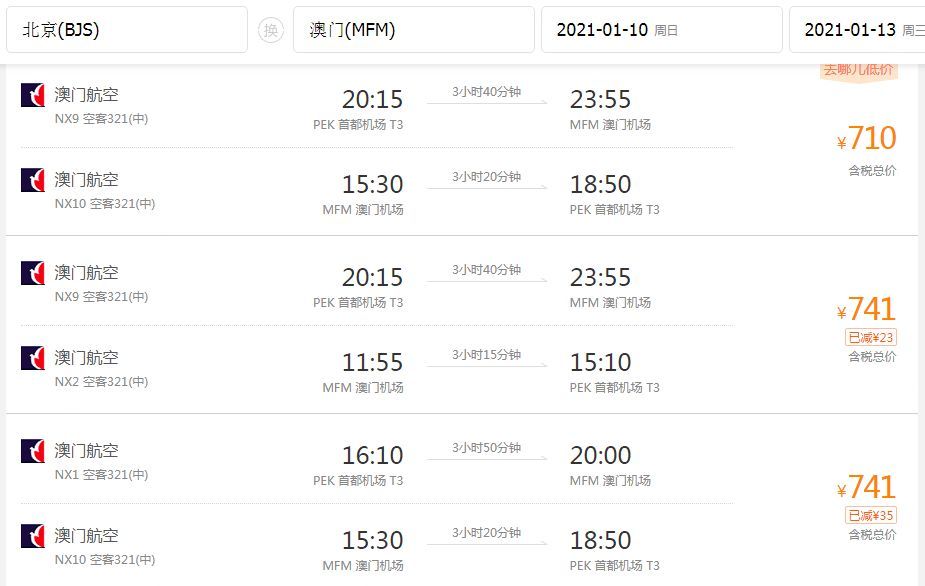
Task: Click the 16:10 NX1 departure flight row
Action: point(378,463)
